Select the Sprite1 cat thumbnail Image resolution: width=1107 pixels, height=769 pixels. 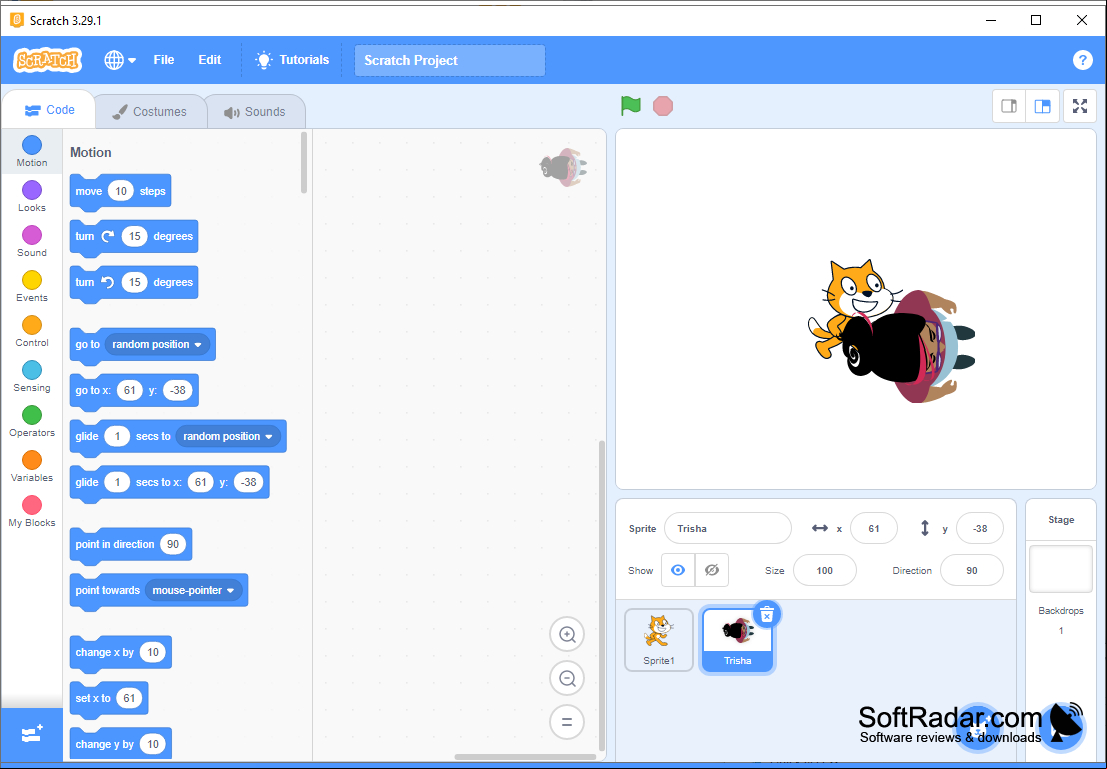click(x=659, y=640)
